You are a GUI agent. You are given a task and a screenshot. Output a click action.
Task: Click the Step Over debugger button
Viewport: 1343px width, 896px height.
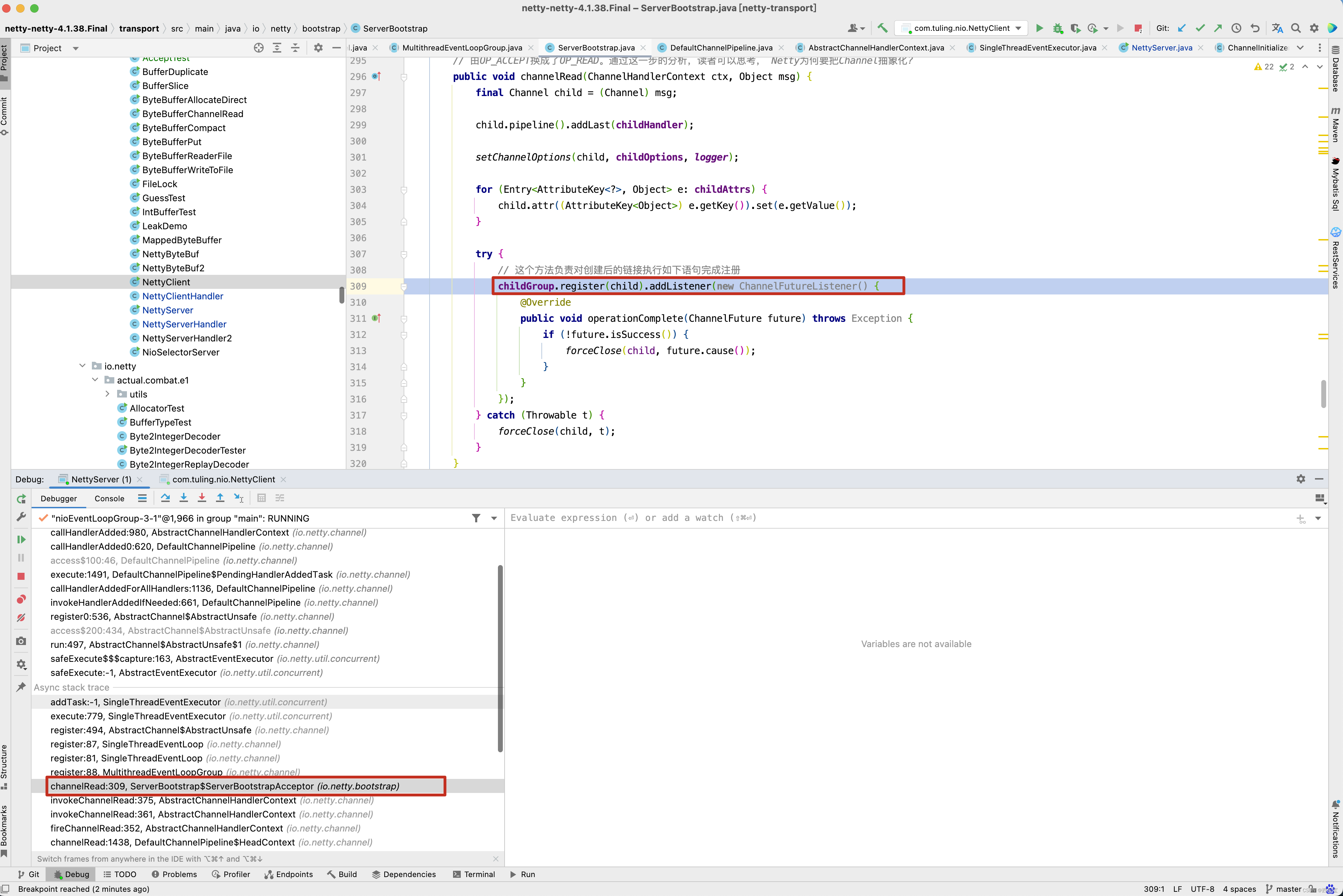pyautogui.click(x=165, y=498)
